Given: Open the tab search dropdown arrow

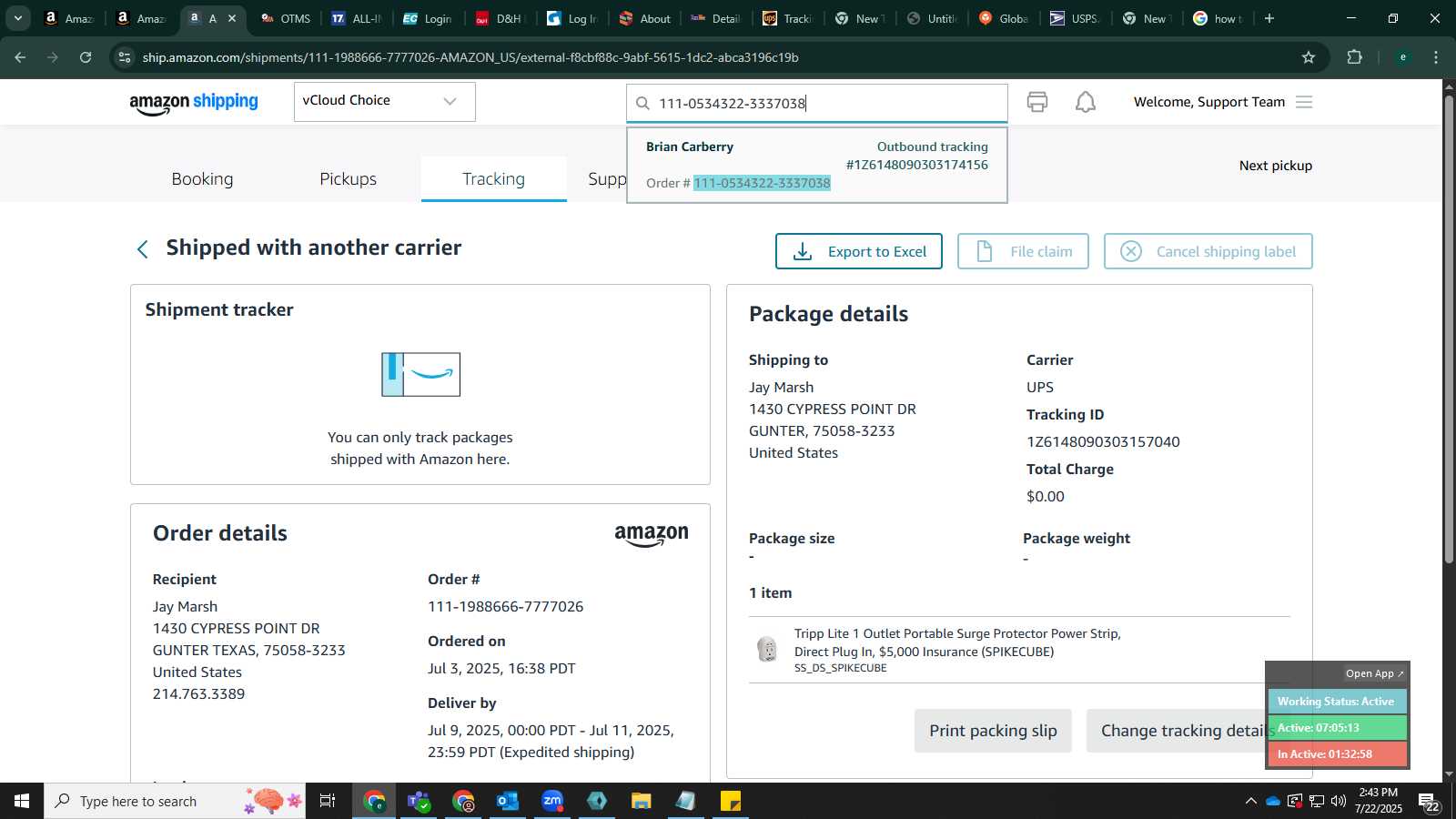Looking at the screenshot, I should 17,18.
